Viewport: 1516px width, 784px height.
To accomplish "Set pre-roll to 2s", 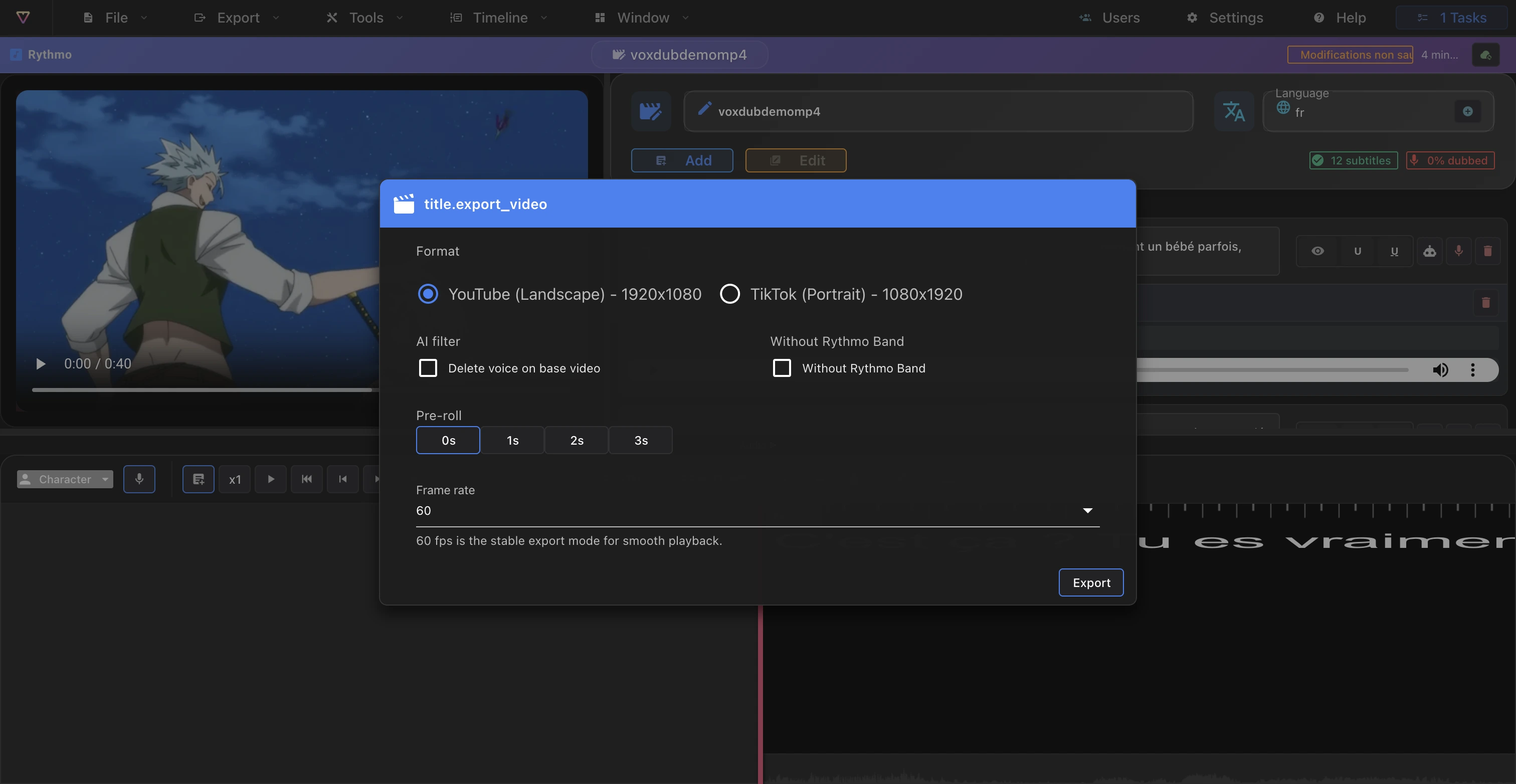I will pos(577,440).
